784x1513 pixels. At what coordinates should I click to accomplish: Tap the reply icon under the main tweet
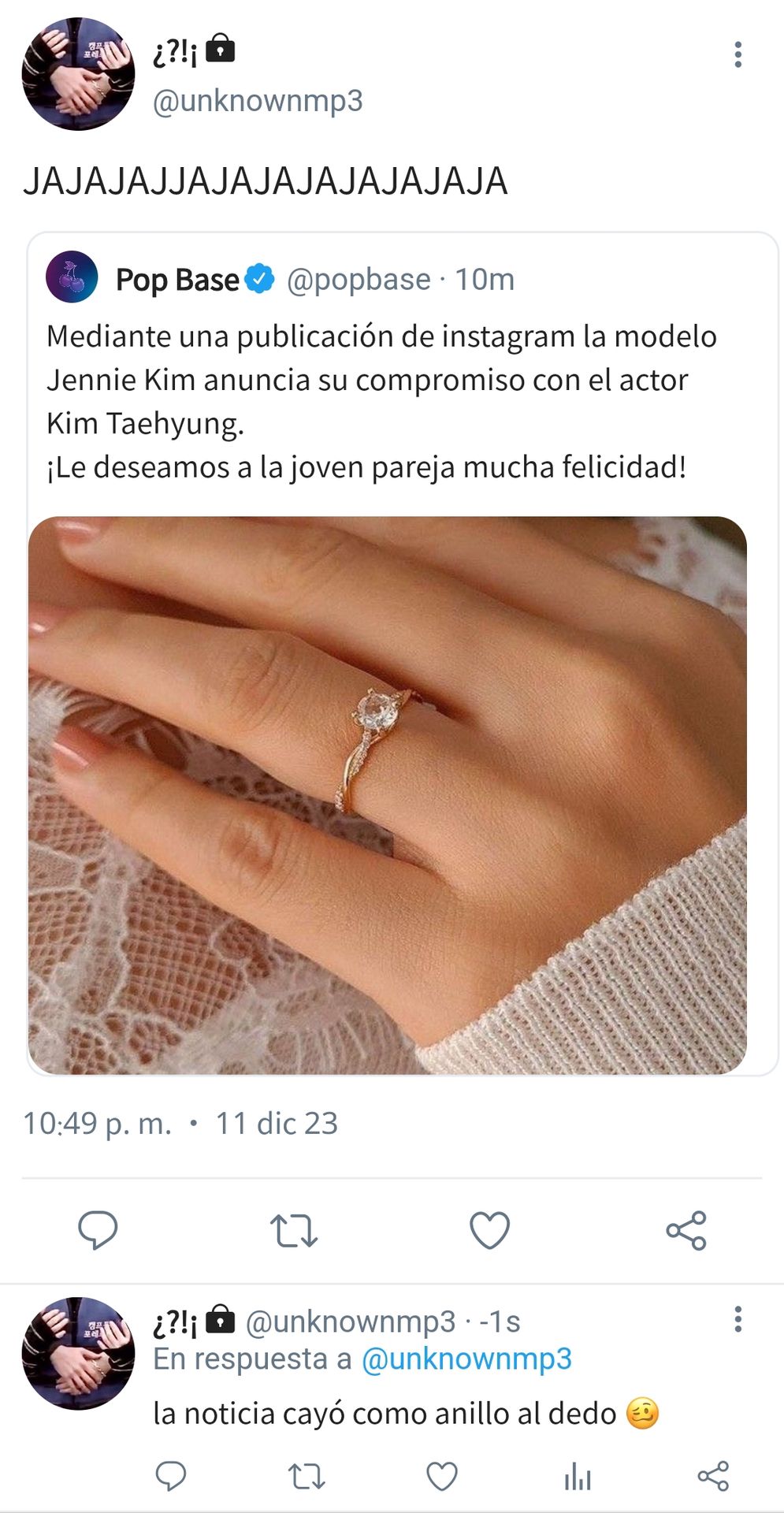[x=98, y=1230]
